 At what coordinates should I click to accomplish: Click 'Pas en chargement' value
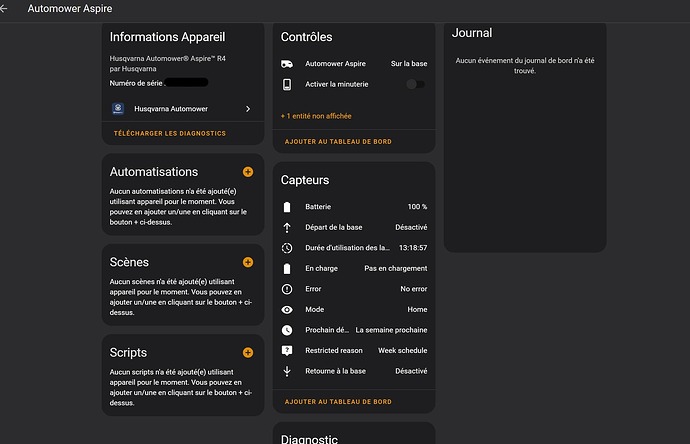(x=396, y=268)
